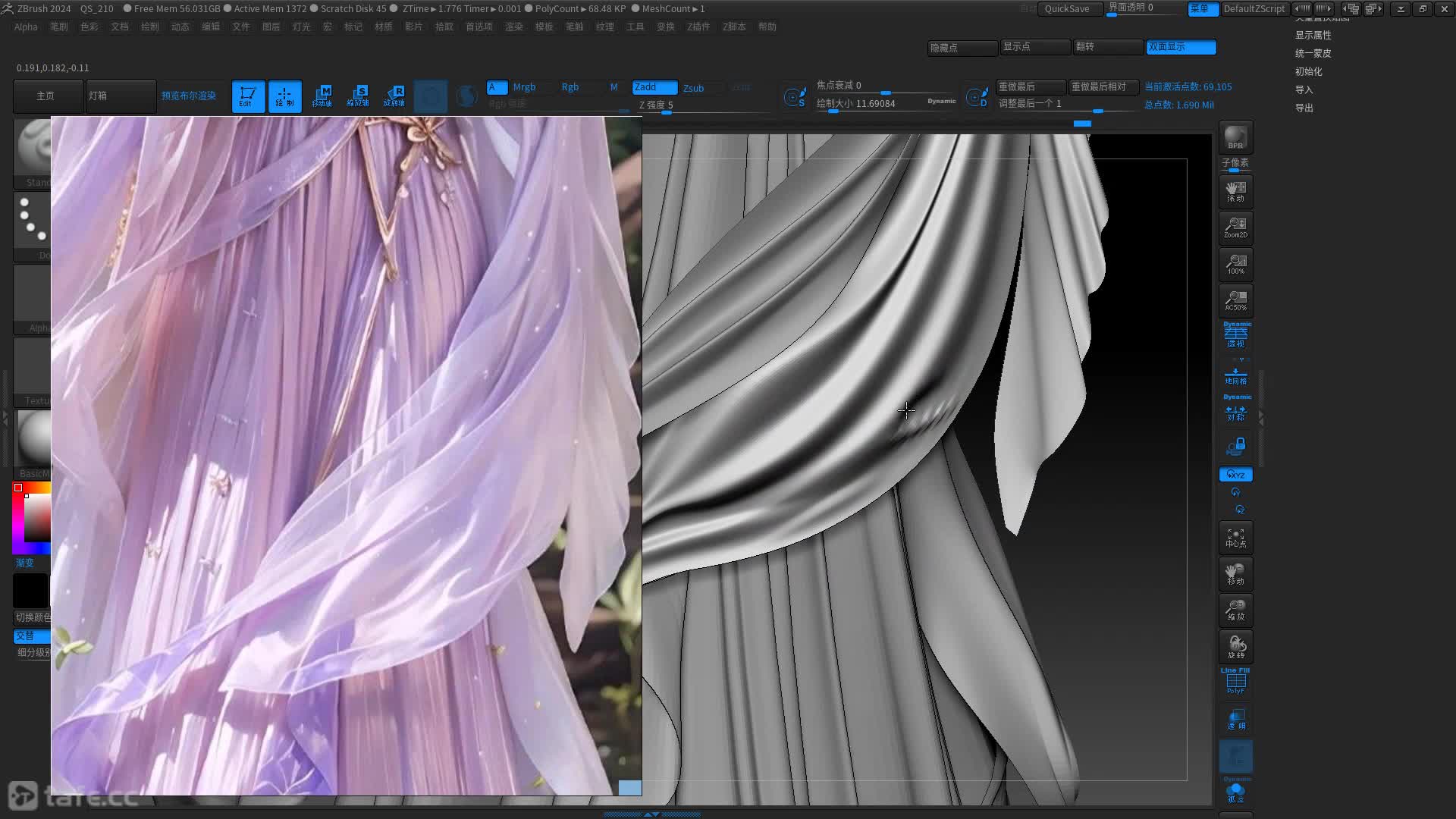Toggle the M material mode
1456x819 pixels.
(x=614, y=87)
